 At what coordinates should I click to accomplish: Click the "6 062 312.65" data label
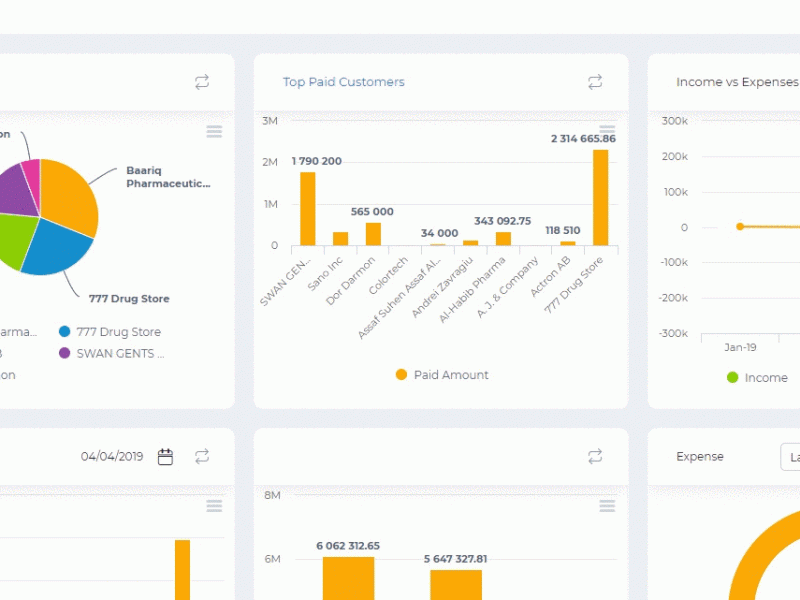348,546
